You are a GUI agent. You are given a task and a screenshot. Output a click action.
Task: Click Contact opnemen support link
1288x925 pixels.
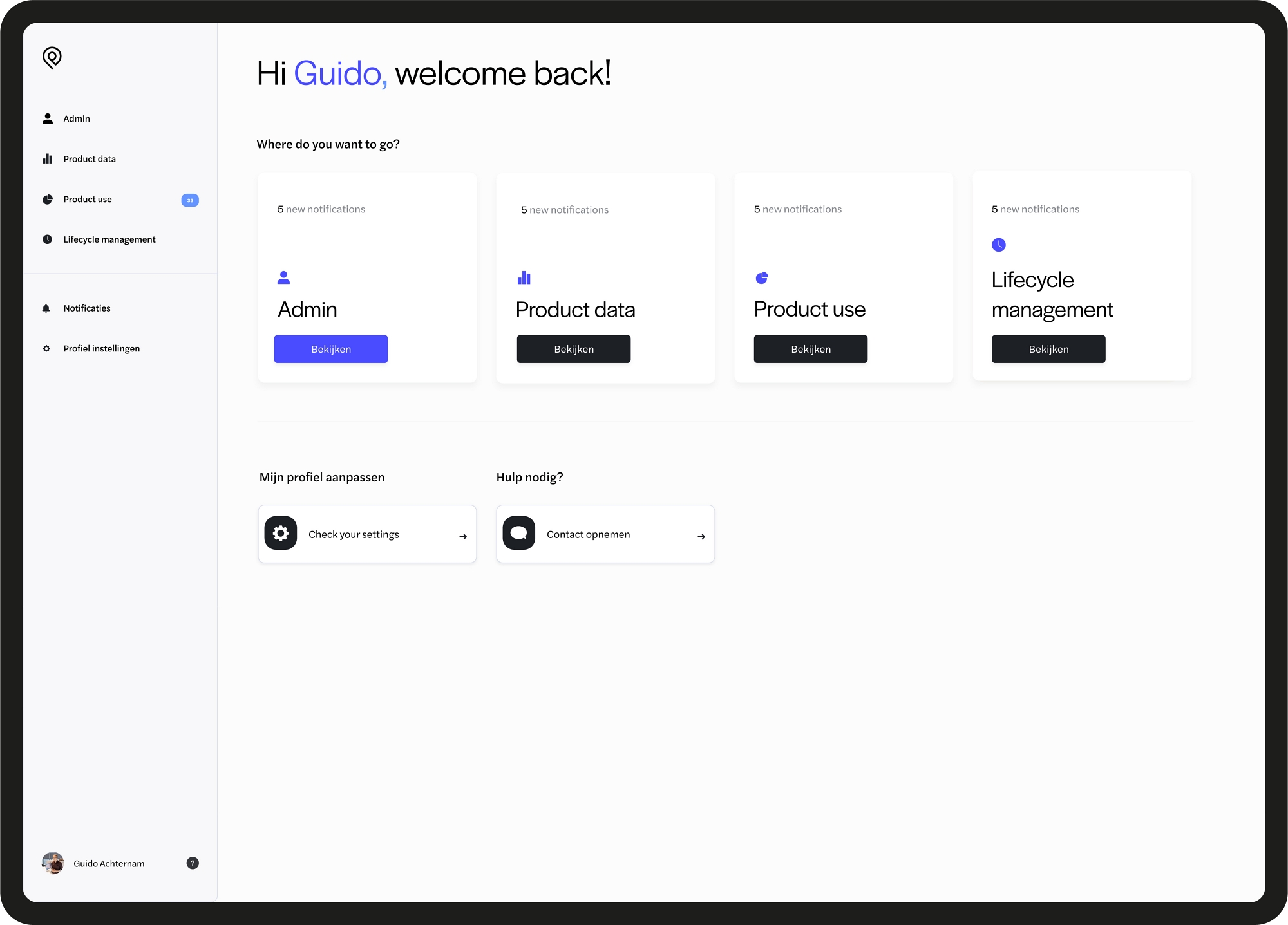pyautogui.click(x=605, y=534)
